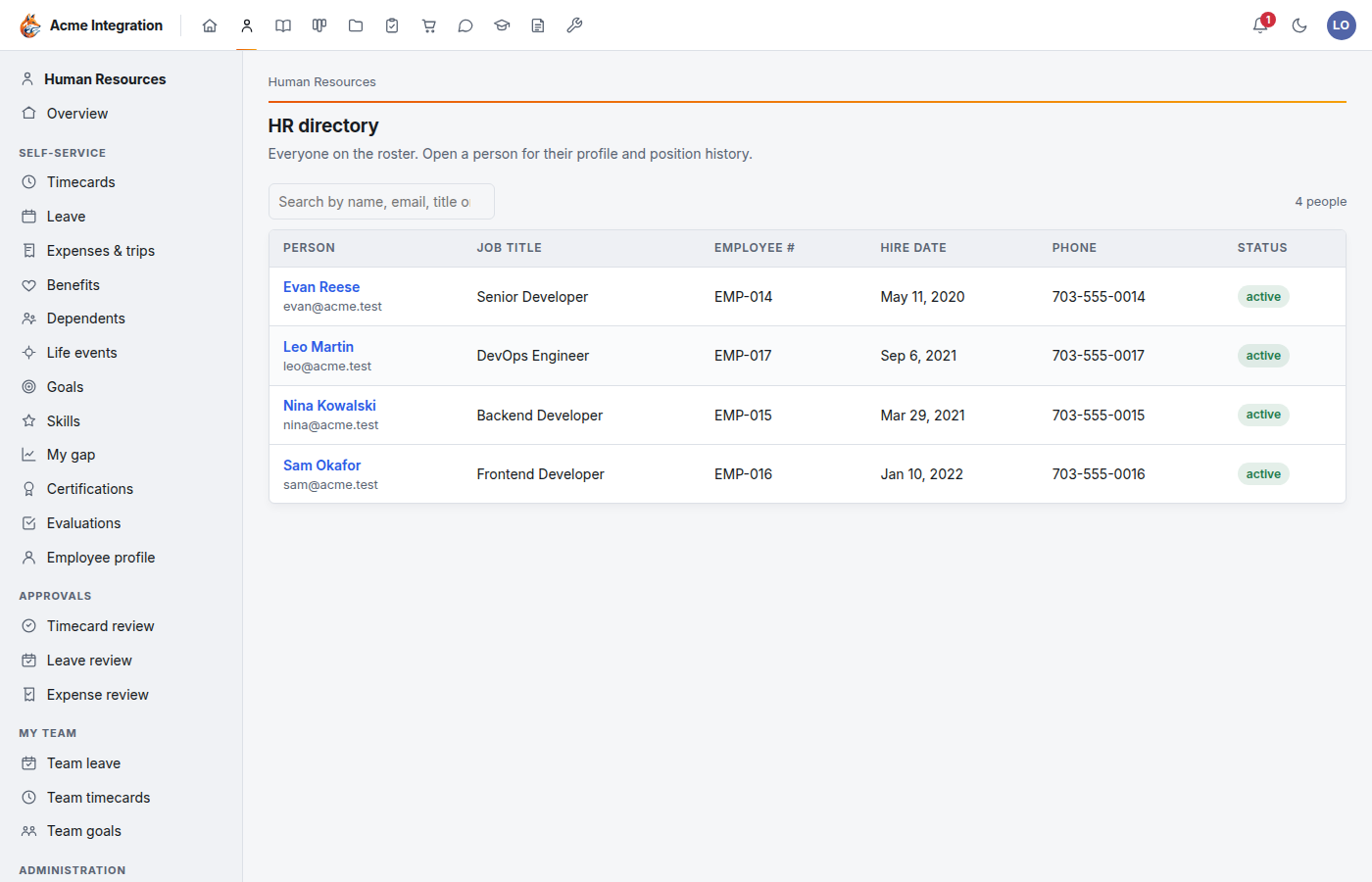Select the person icon in top navigation
The height and width of the screenshot is (882, 1372).
tap(247, 25)
